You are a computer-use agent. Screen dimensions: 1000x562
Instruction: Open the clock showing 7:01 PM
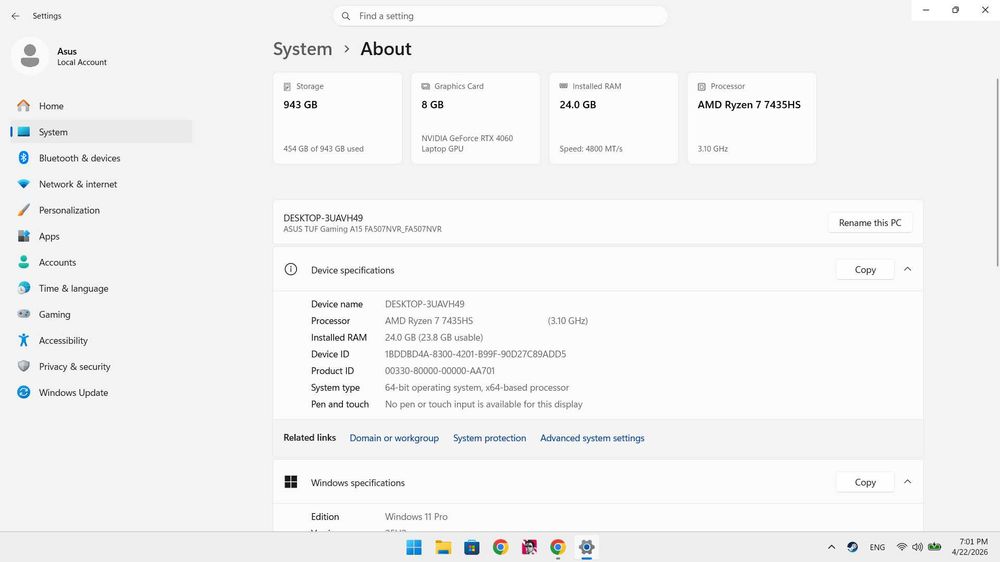970,547
